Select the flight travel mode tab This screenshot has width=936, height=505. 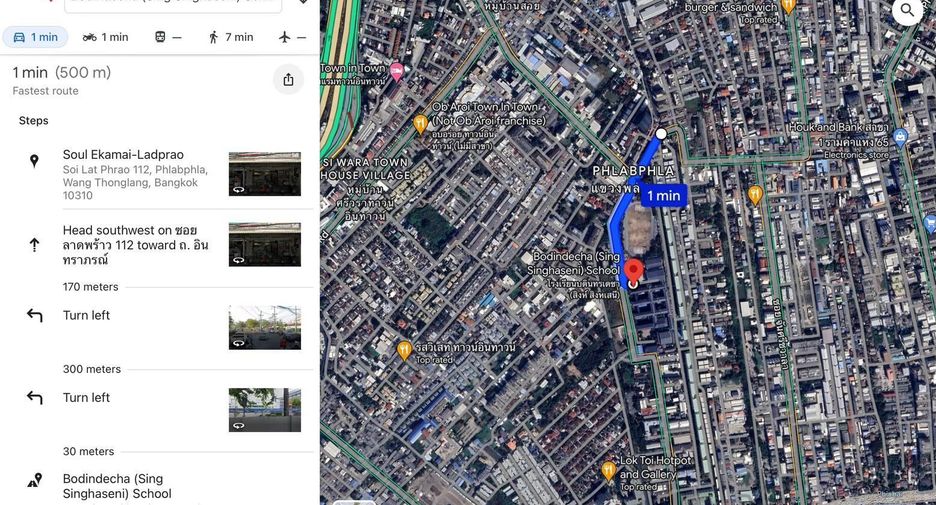click(292, 37)
